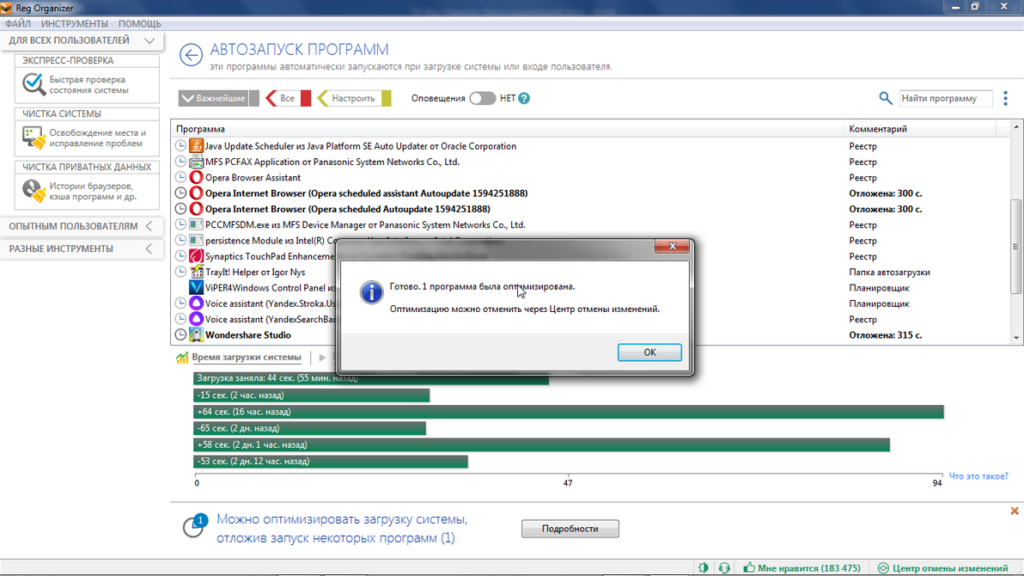This screenshot has height=576, width=1024.
Task: Click the Synaptics TouchPad icon
Action: click(196, 256)
